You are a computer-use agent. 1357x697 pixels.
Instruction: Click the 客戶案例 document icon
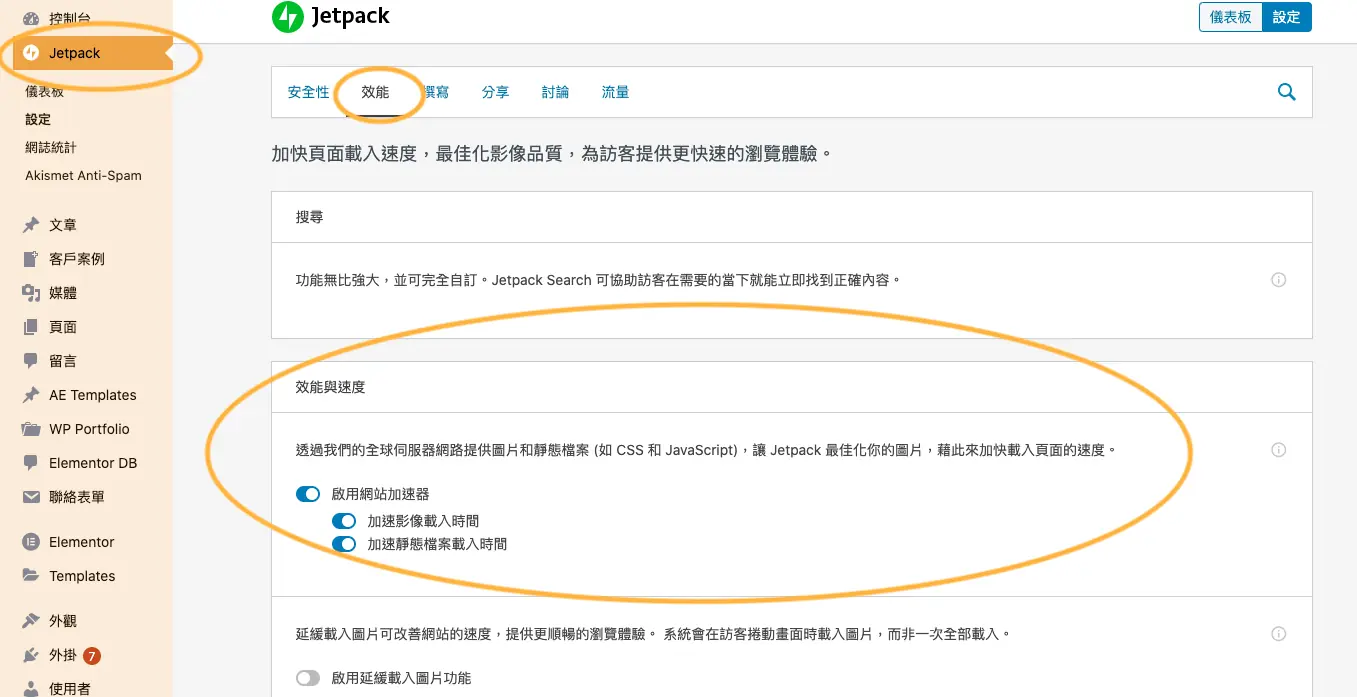(x=31, y=259)
